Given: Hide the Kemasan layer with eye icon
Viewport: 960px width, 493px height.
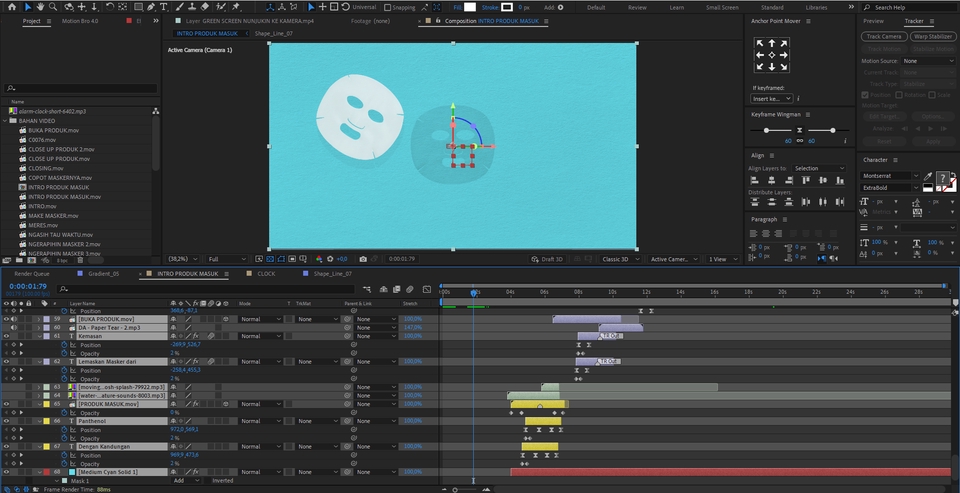Looking at the screenshot, I should pos(6,336).
